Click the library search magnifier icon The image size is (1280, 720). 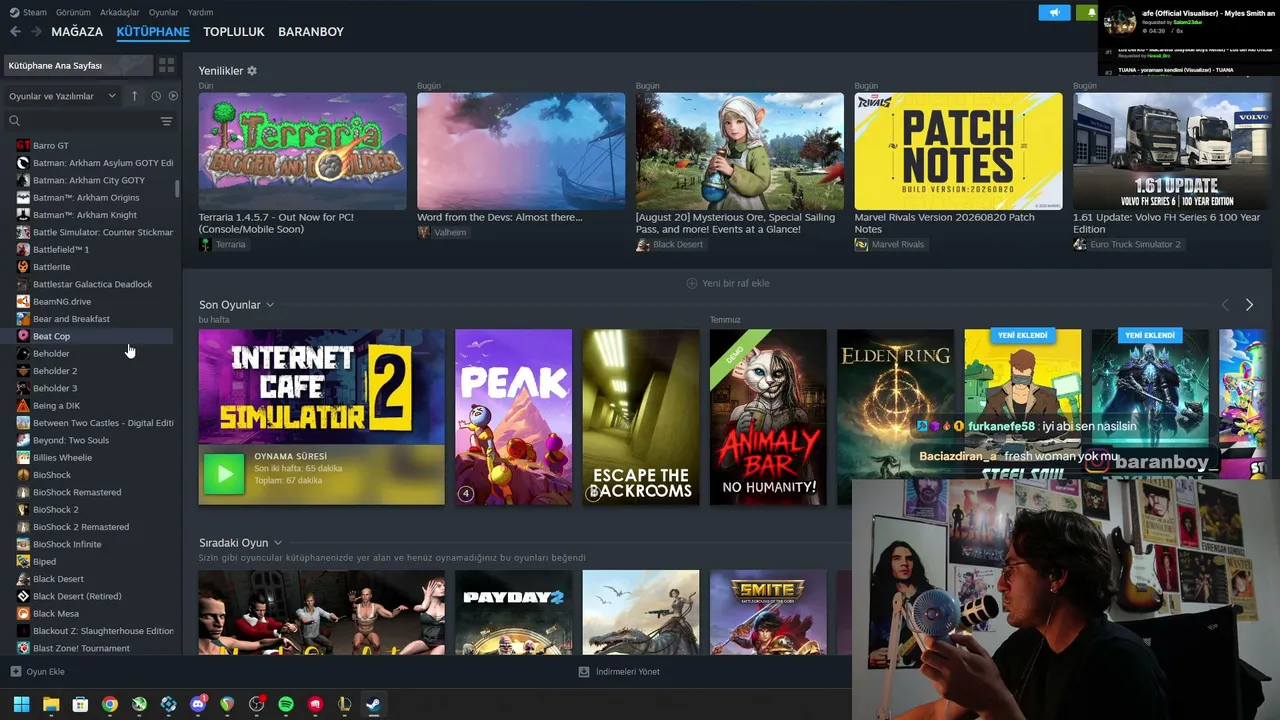(x=15, y=121)
